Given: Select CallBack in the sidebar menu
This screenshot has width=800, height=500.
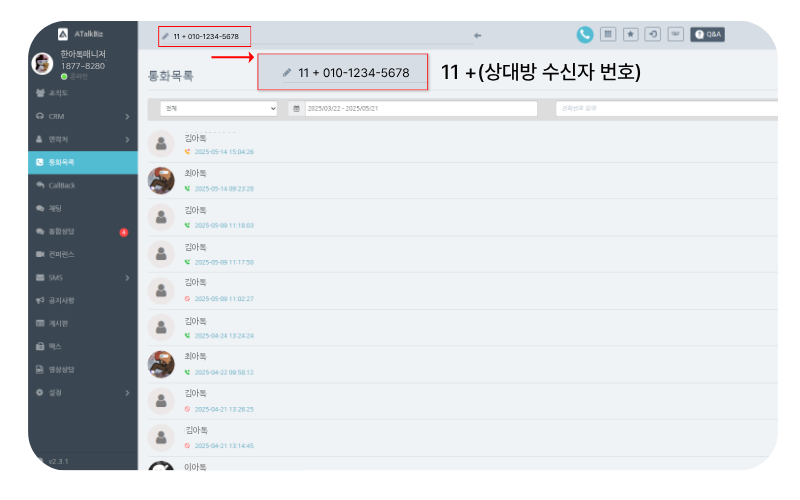Looking at the screenshot, I should click(83, 185).
